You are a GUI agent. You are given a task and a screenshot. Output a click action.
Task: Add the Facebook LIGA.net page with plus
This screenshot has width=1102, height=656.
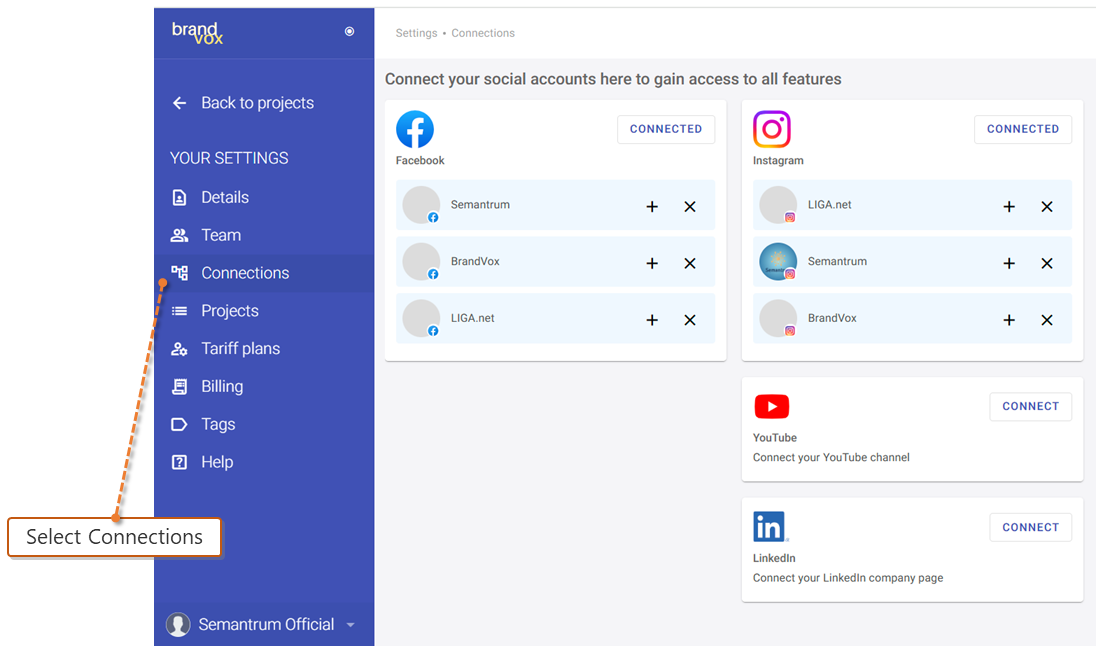[x=652, y=321]
